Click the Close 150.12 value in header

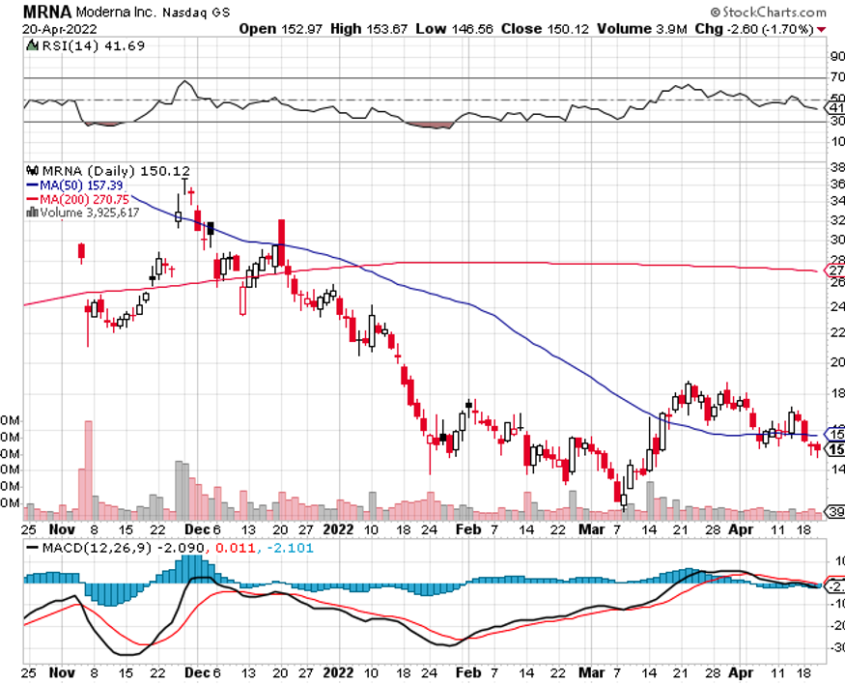point(531,29)
